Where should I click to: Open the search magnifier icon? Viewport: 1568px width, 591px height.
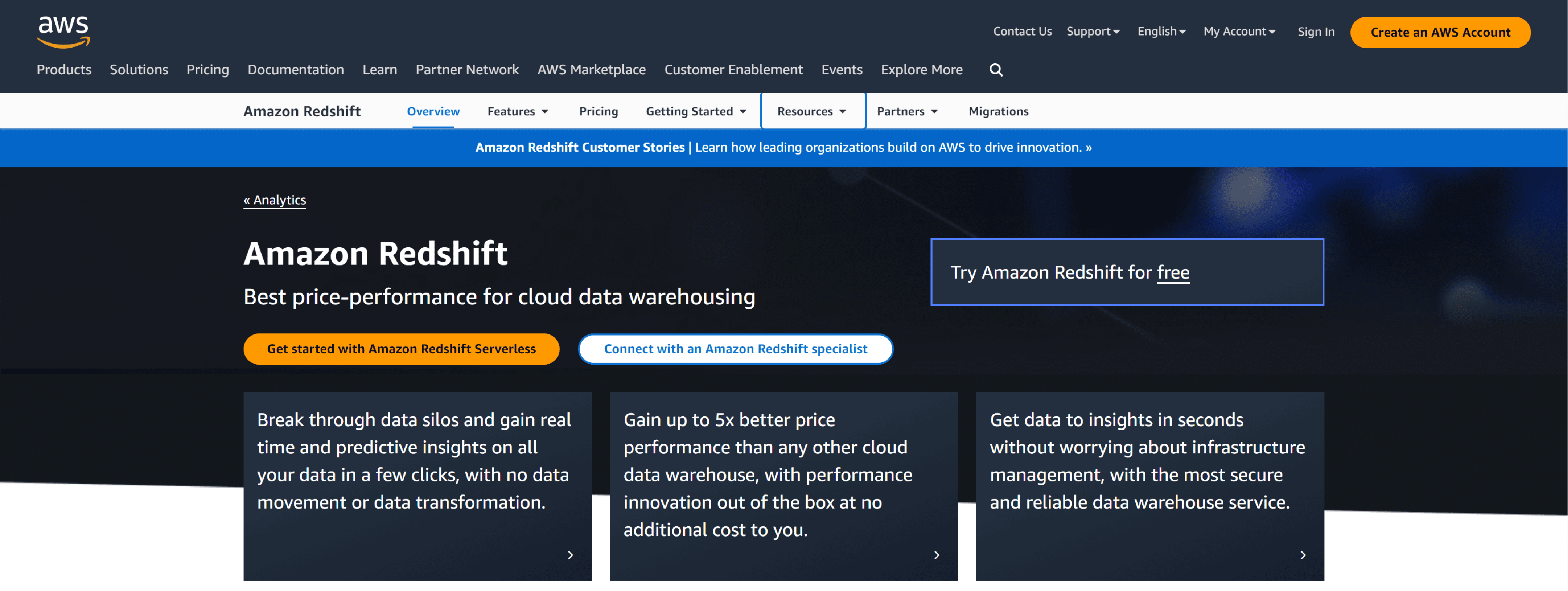pos(996,70)
